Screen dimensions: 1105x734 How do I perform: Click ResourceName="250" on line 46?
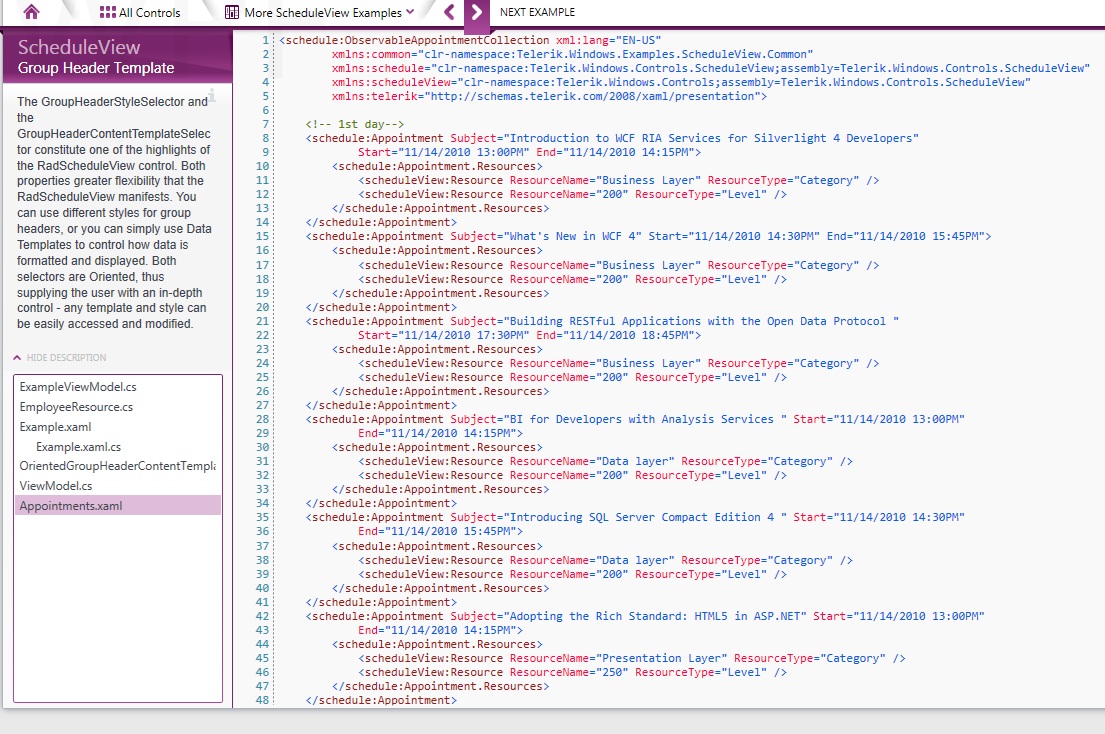(569, 672)
